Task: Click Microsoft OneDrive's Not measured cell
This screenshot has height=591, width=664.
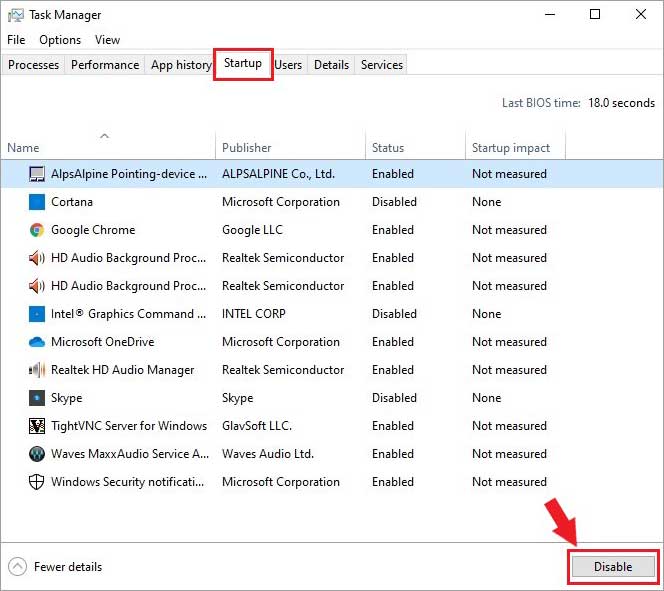Action: tap(509, 342)
